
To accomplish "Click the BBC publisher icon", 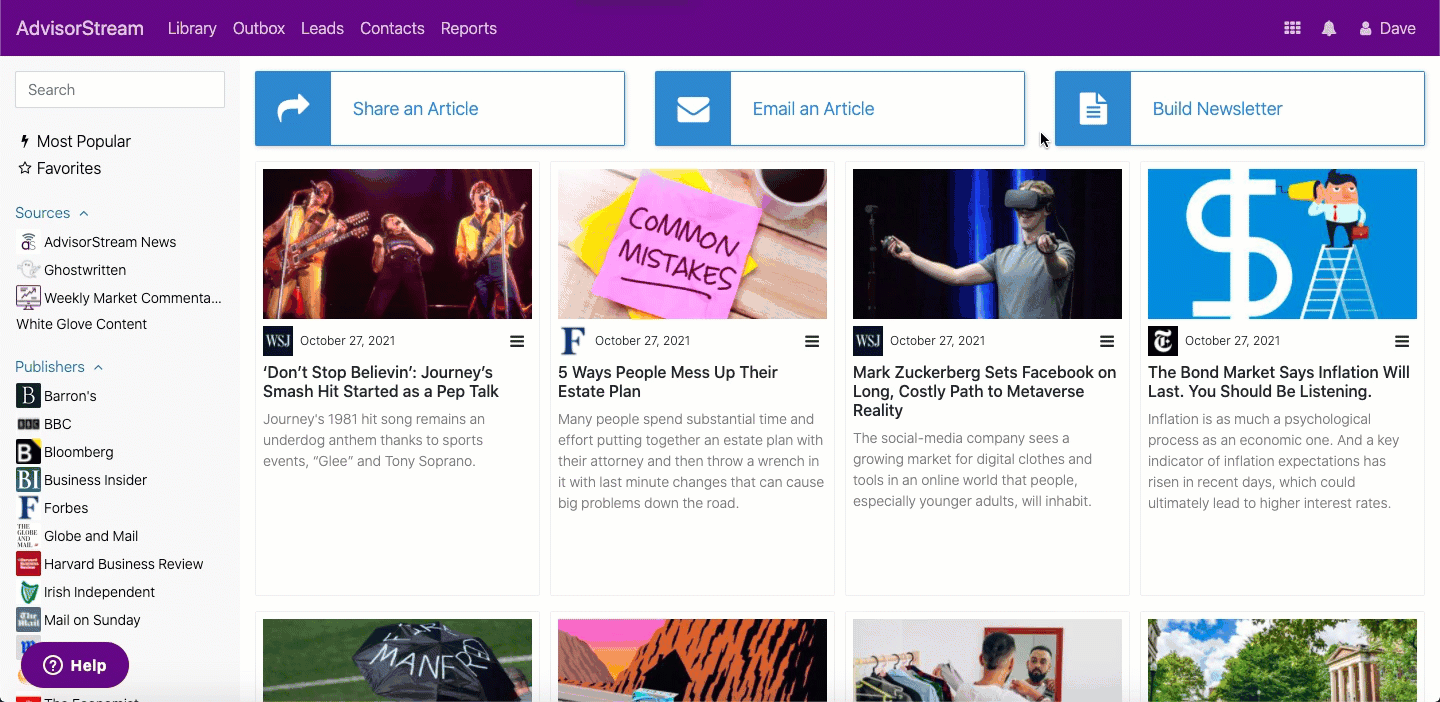I will [x=28, y=424].
